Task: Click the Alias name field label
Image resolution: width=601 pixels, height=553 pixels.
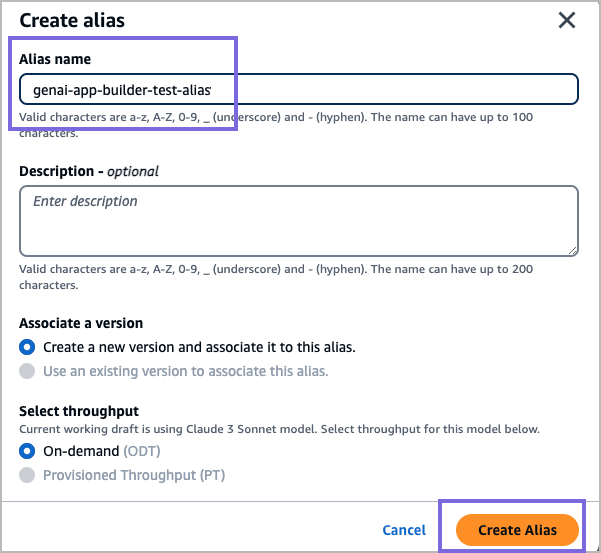Action: [55, 60]
